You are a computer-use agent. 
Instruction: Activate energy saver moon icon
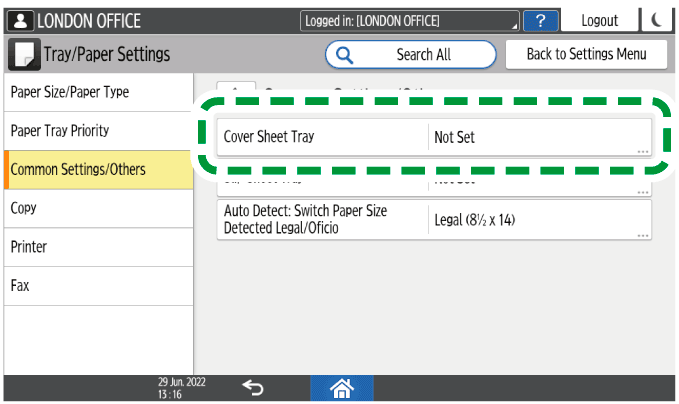656,20
